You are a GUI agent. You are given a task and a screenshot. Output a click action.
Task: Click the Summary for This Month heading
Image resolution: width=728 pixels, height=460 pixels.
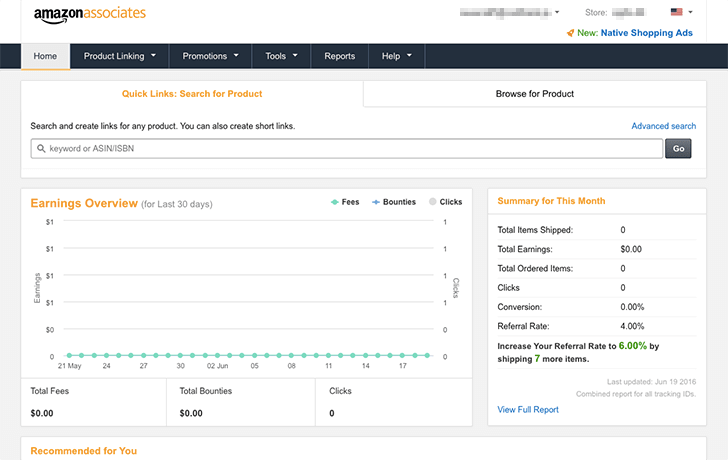(551, 201)
